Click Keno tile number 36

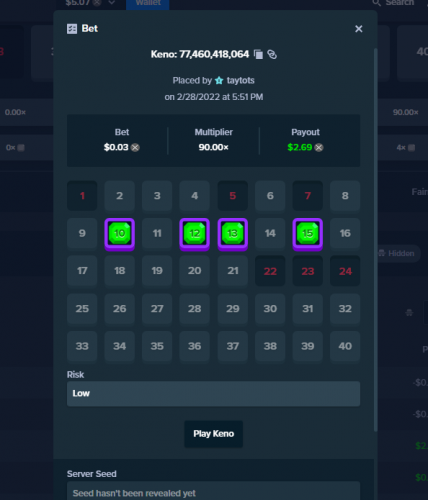(195, 346)
